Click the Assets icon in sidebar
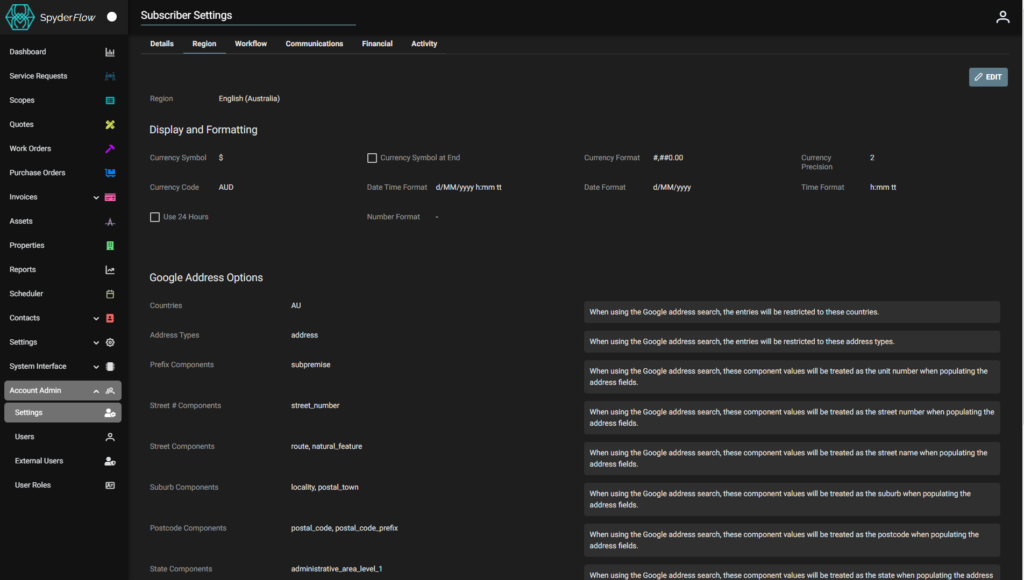Viewport: 1024px width, 580px height. point(110,220)
